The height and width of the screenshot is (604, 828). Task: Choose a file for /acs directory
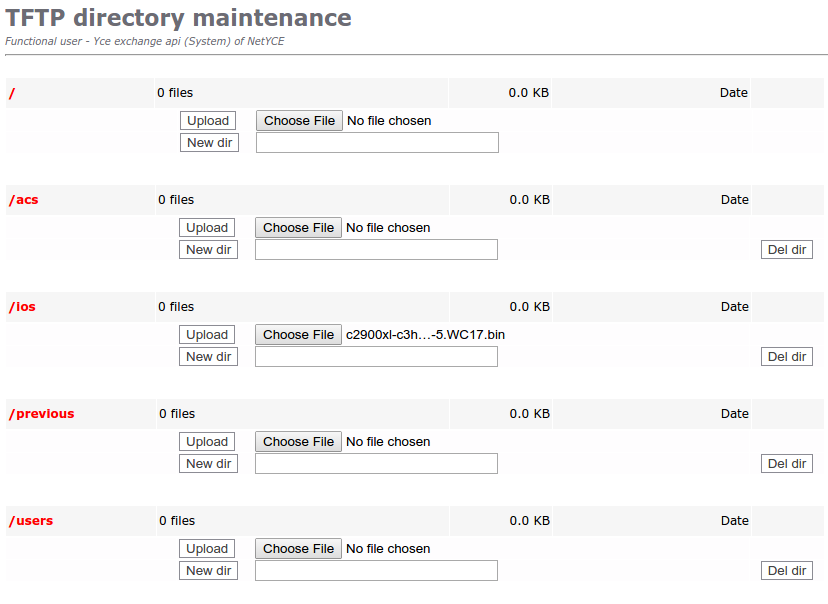point(298,228)
